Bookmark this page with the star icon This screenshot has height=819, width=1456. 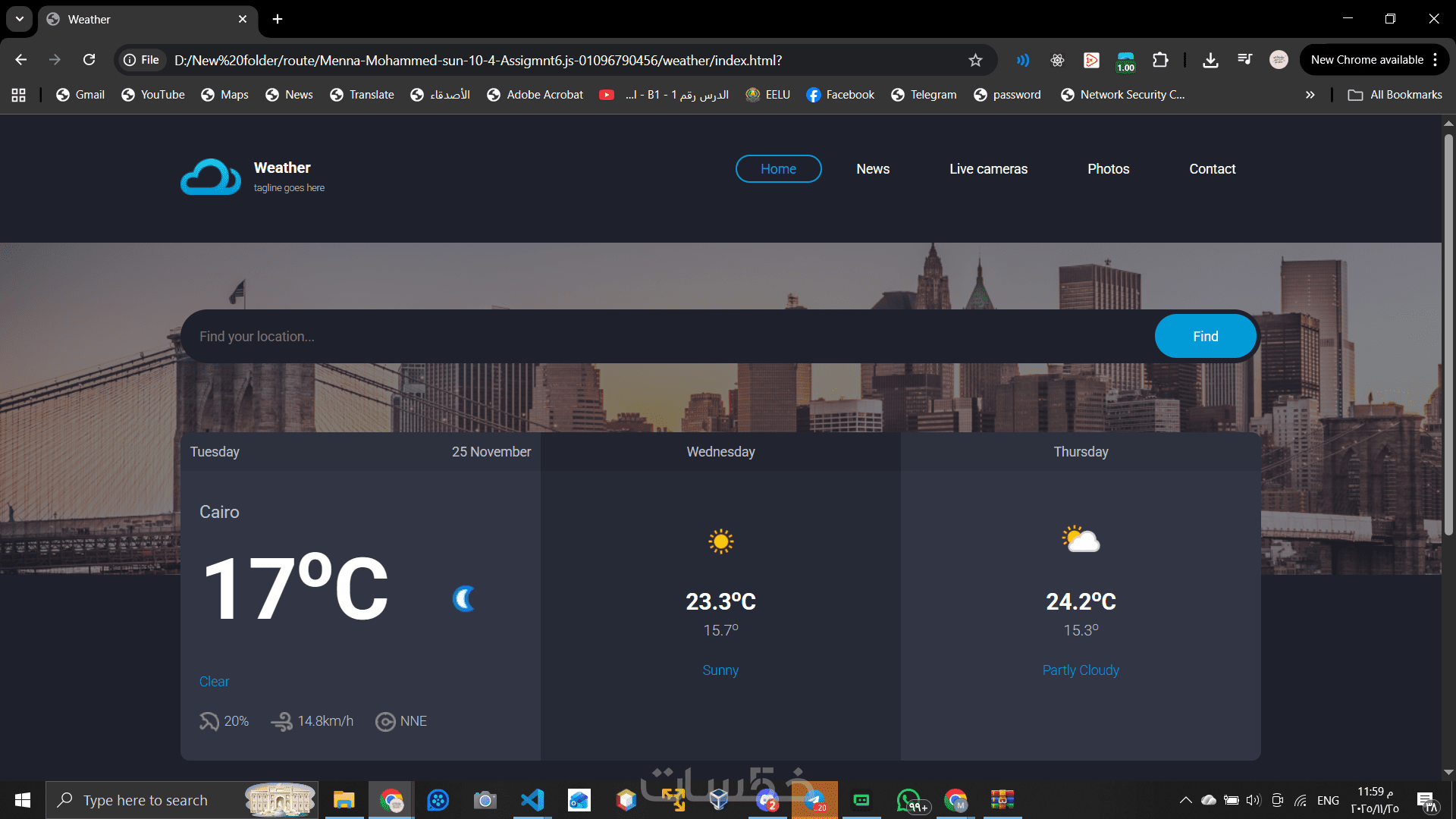[x=975, y=60]
